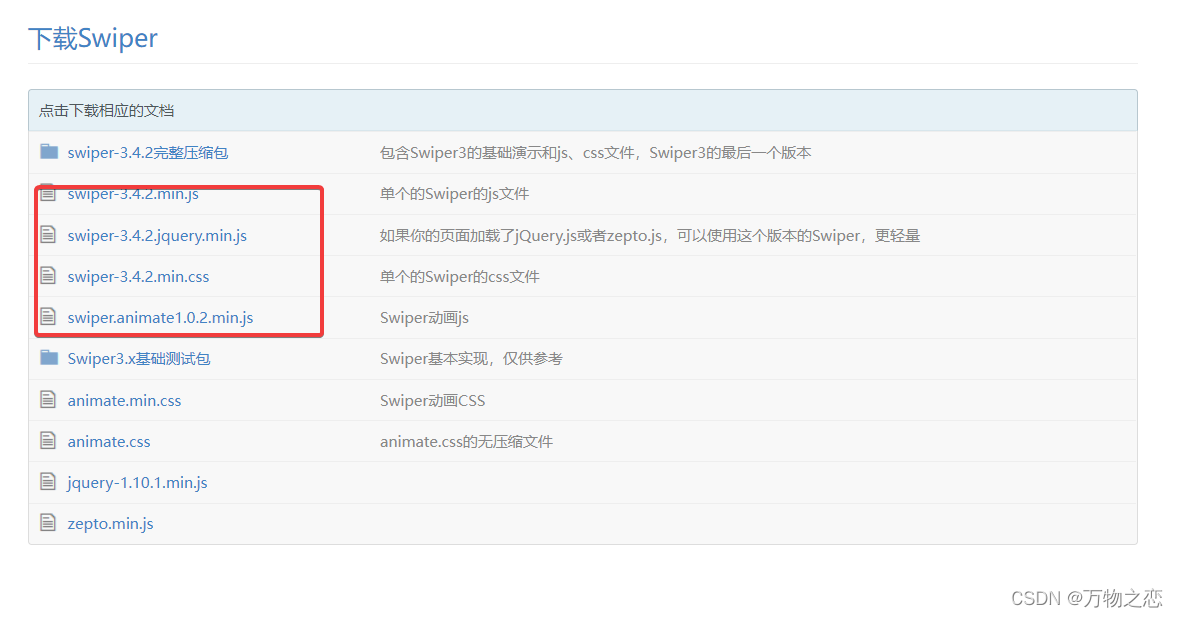
Task: Click the 下载Swiper page heading
Action: tap(93, 38)
